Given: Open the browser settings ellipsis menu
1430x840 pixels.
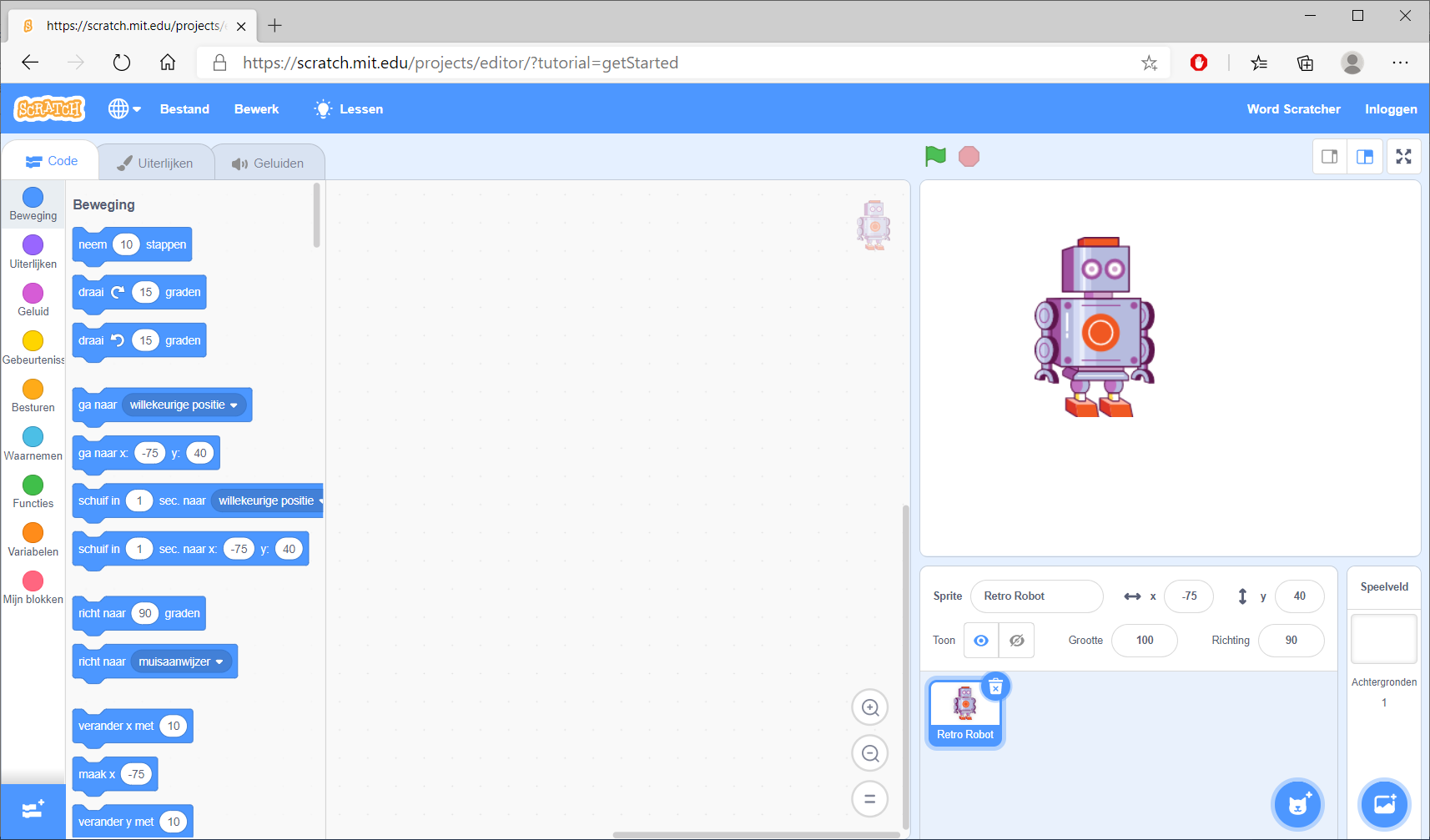Looking at the screenshot, I should coord(1400,63).
